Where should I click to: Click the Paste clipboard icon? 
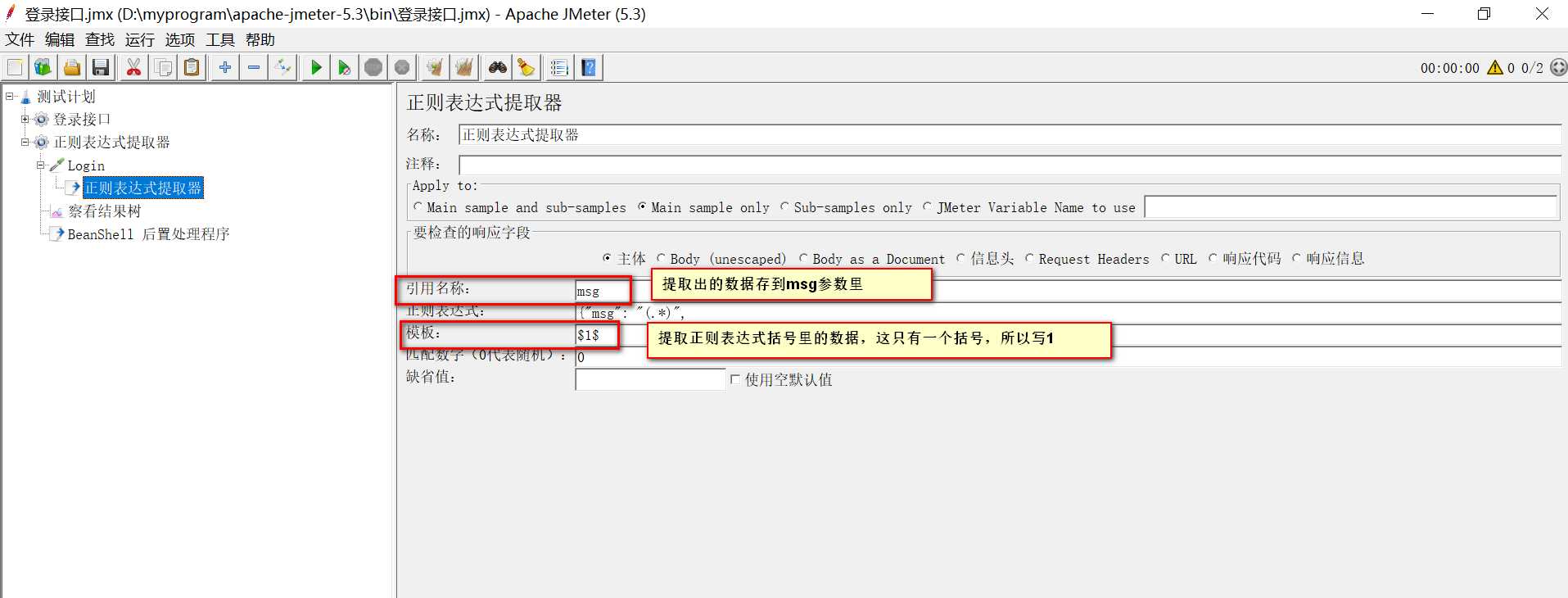(x=192, y=67)
